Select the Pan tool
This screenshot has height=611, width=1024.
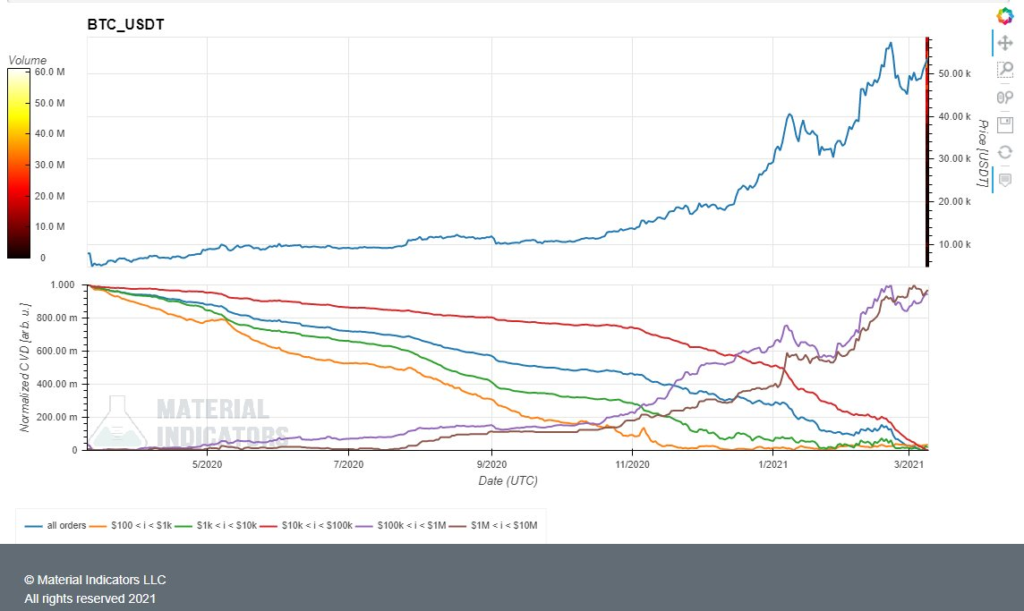(1005, 43)
